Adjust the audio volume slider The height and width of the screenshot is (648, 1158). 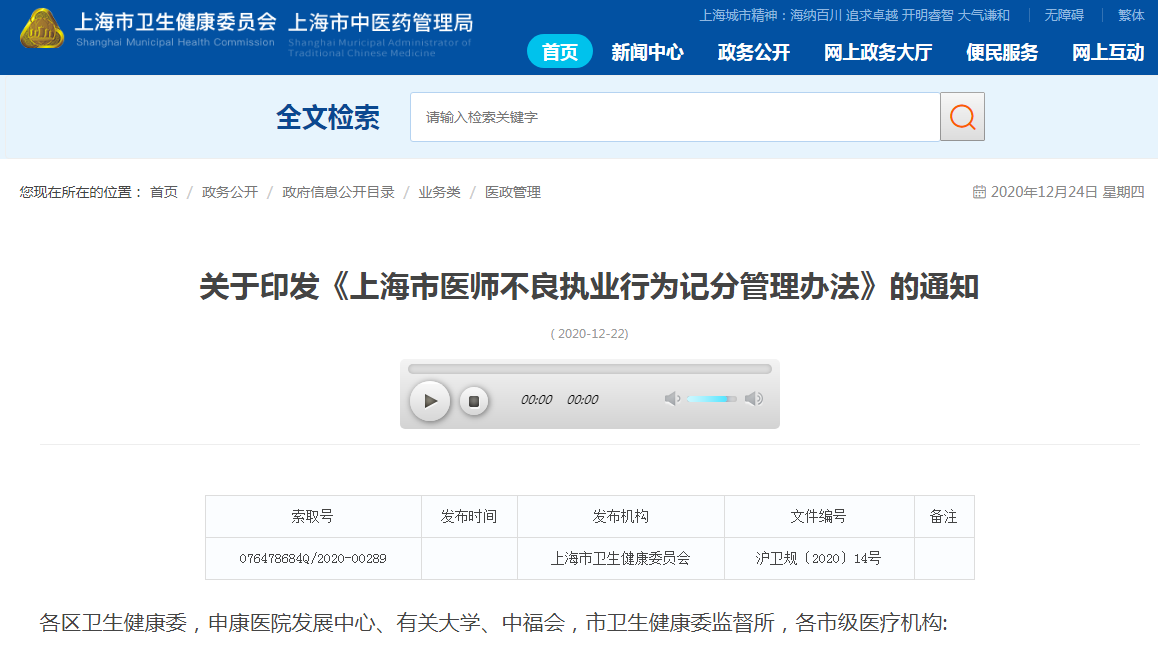(712, 399)
